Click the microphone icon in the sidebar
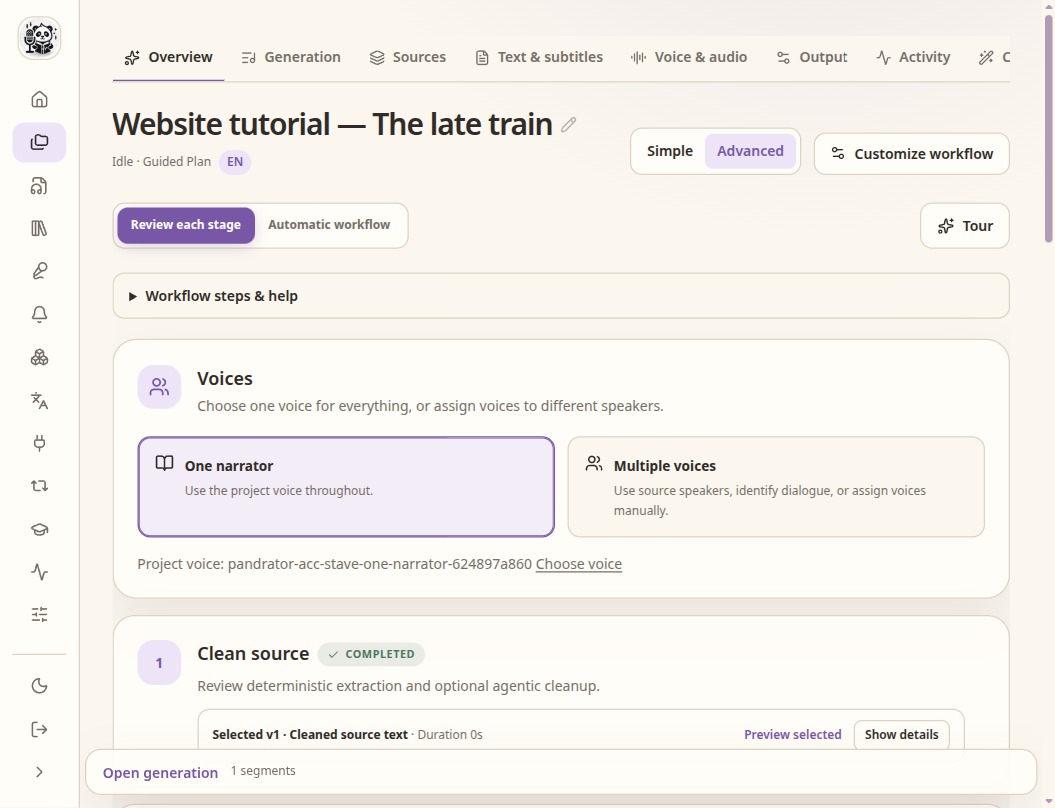The width and height of the screenshot is (1055, 808). tap(39, 271)
